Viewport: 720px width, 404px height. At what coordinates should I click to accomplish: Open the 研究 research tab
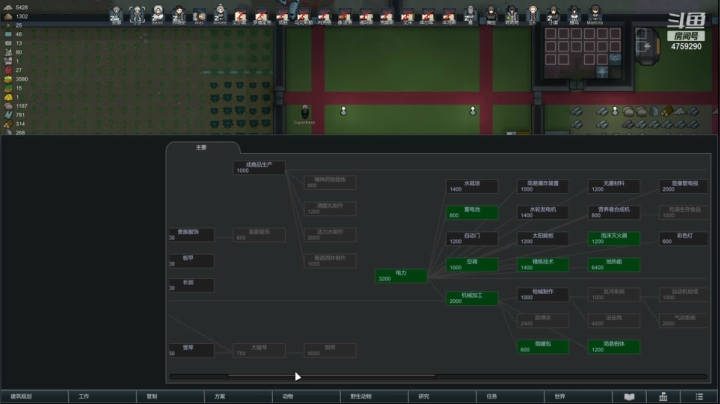click(442, 397)
